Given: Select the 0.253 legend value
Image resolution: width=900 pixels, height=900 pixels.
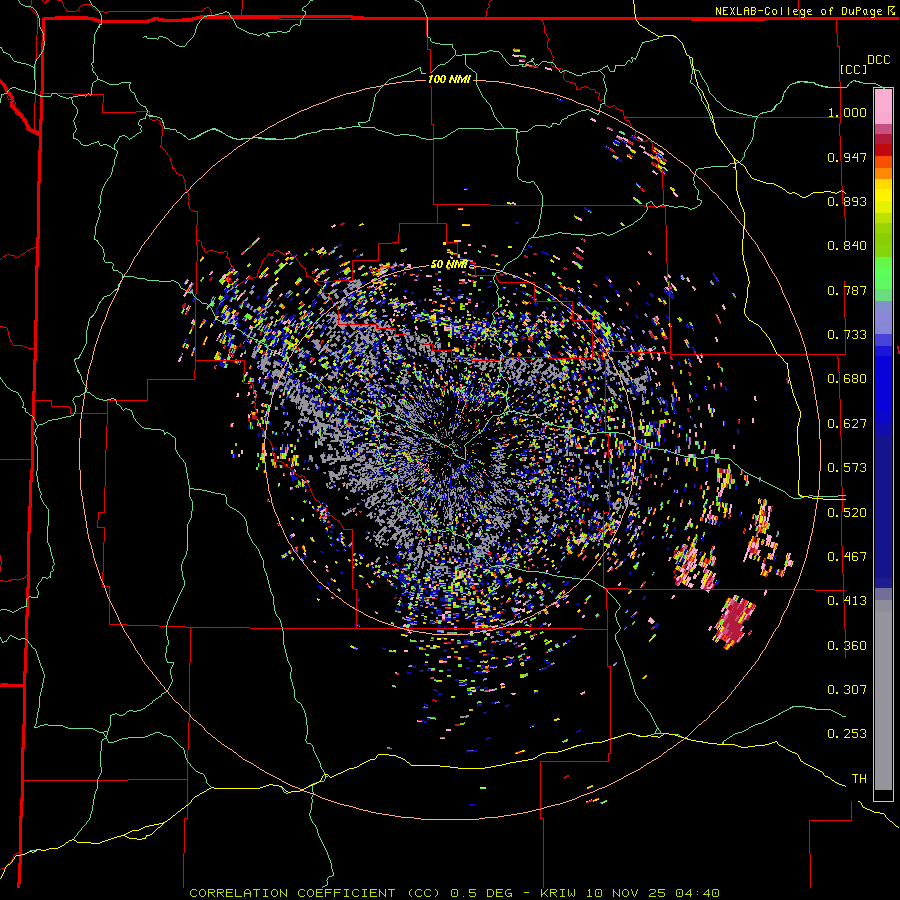Looking at the screenshot, I should coord(847,734).
